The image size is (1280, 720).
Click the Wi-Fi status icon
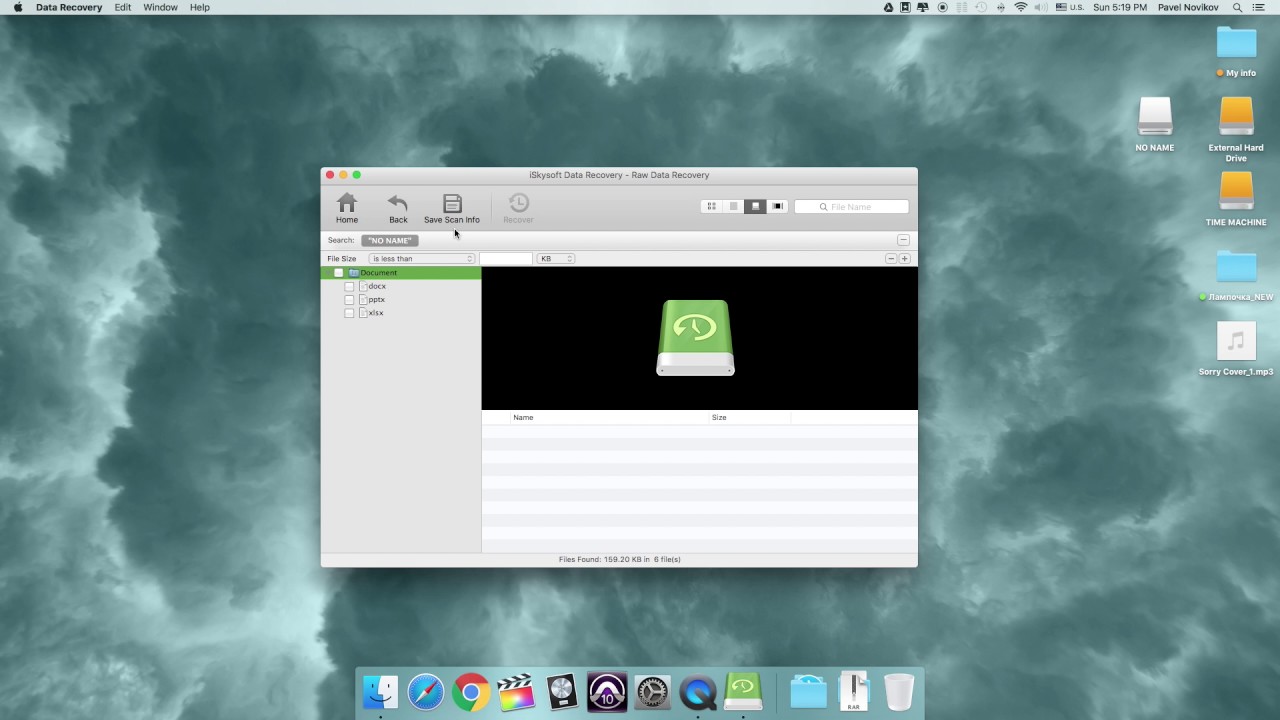click(x=1021, y=7)
